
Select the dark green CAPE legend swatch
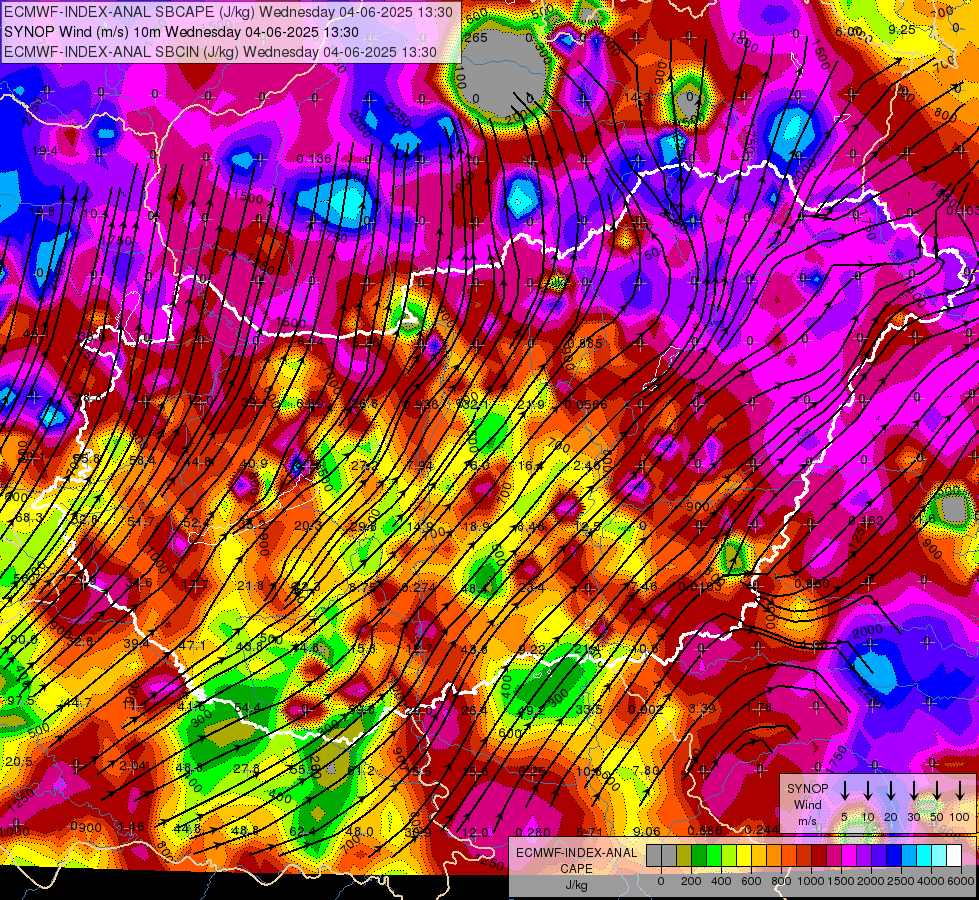coord(699,856)
